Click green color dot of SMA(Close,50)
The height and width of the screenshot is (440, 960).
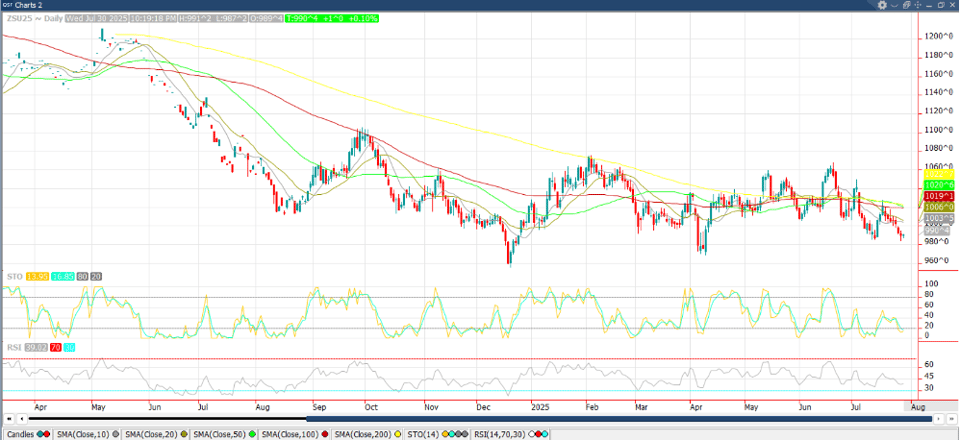252,434
